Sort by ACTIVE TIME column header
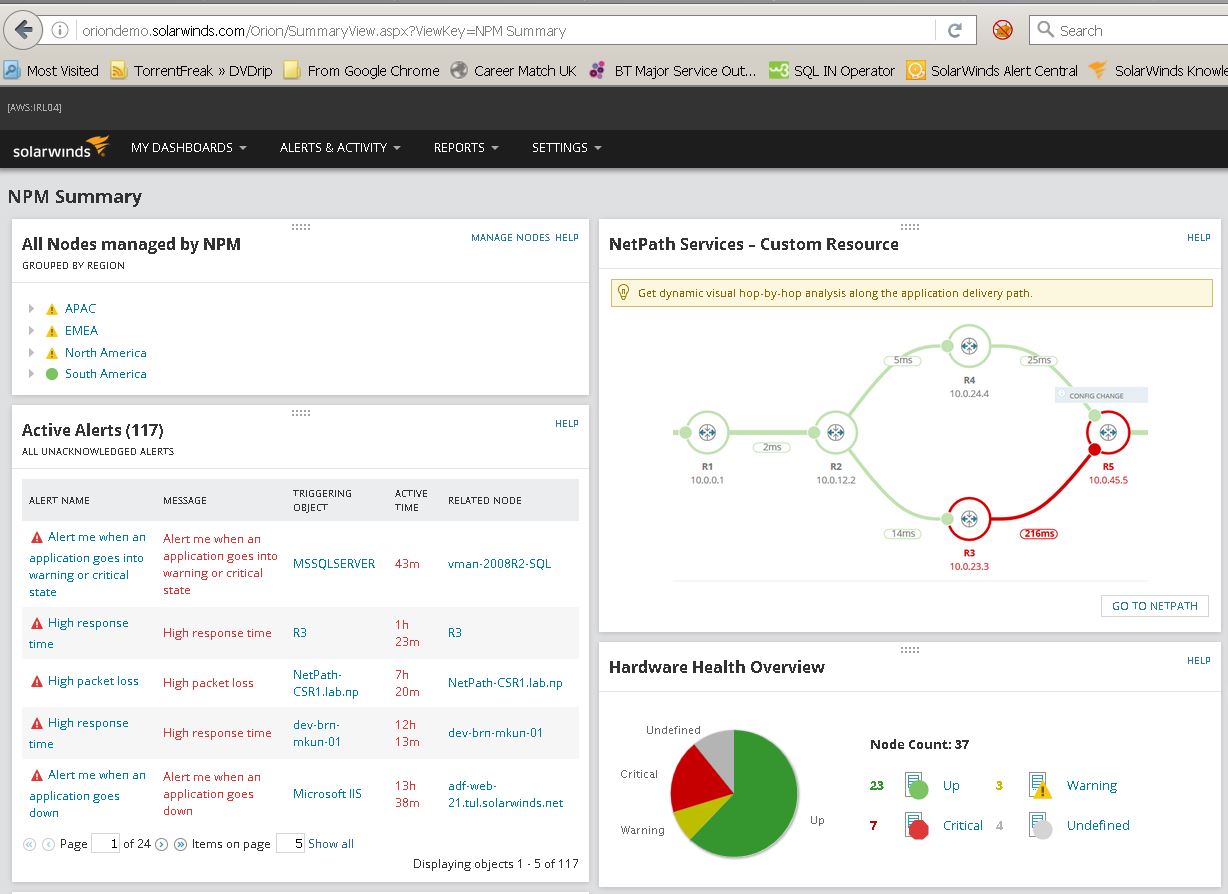 tap(411, 500)
